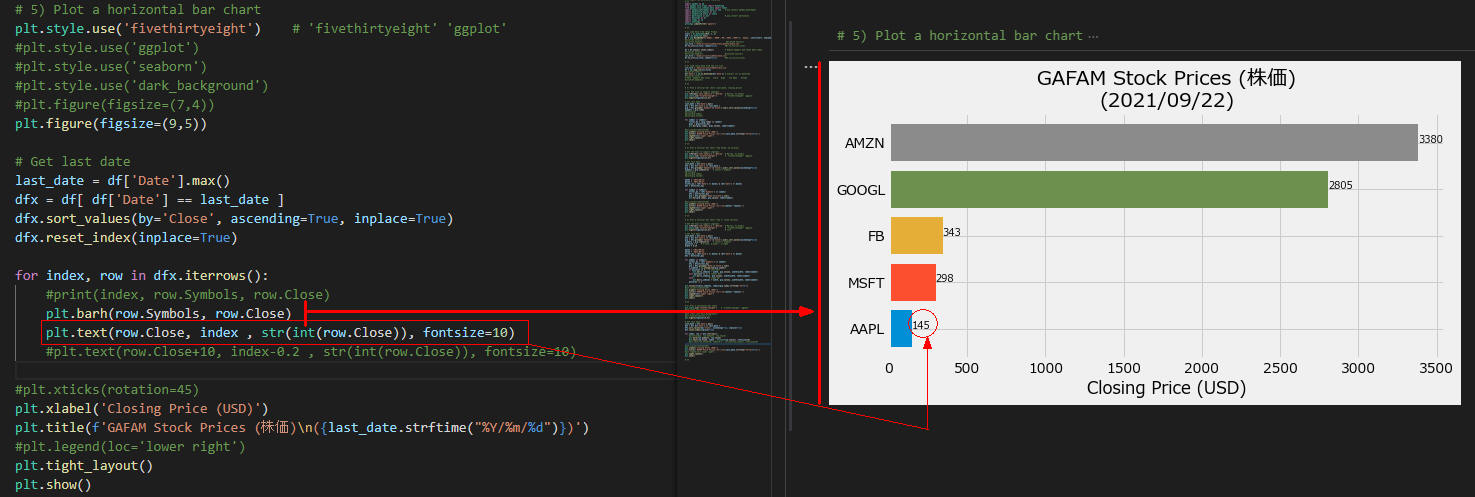
Task: Open the output cell's ellipsis actions menu
Action: (810, 67)
